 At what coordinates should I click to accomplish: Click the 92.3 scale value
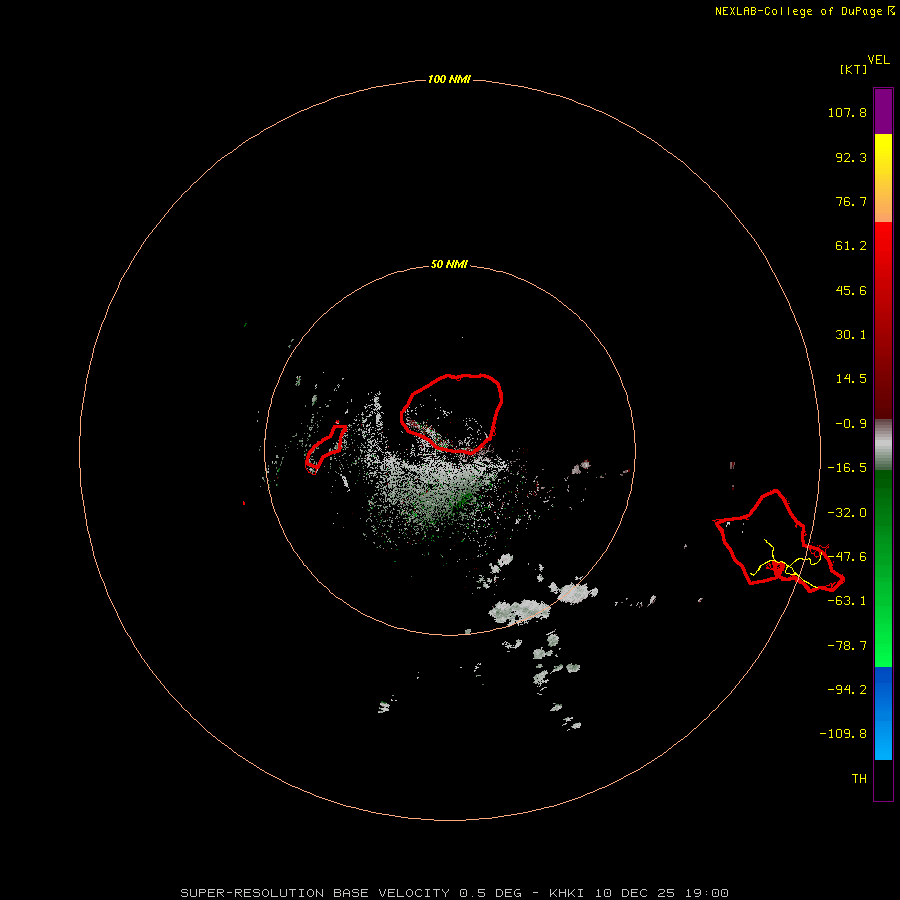(x=851, y=157)
